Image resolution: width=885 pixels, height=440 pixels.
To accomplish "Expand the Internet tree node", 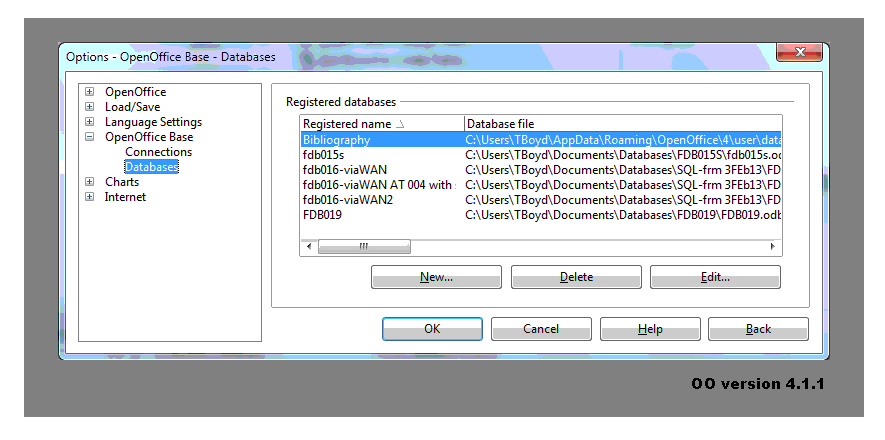I will click(89, 197).
